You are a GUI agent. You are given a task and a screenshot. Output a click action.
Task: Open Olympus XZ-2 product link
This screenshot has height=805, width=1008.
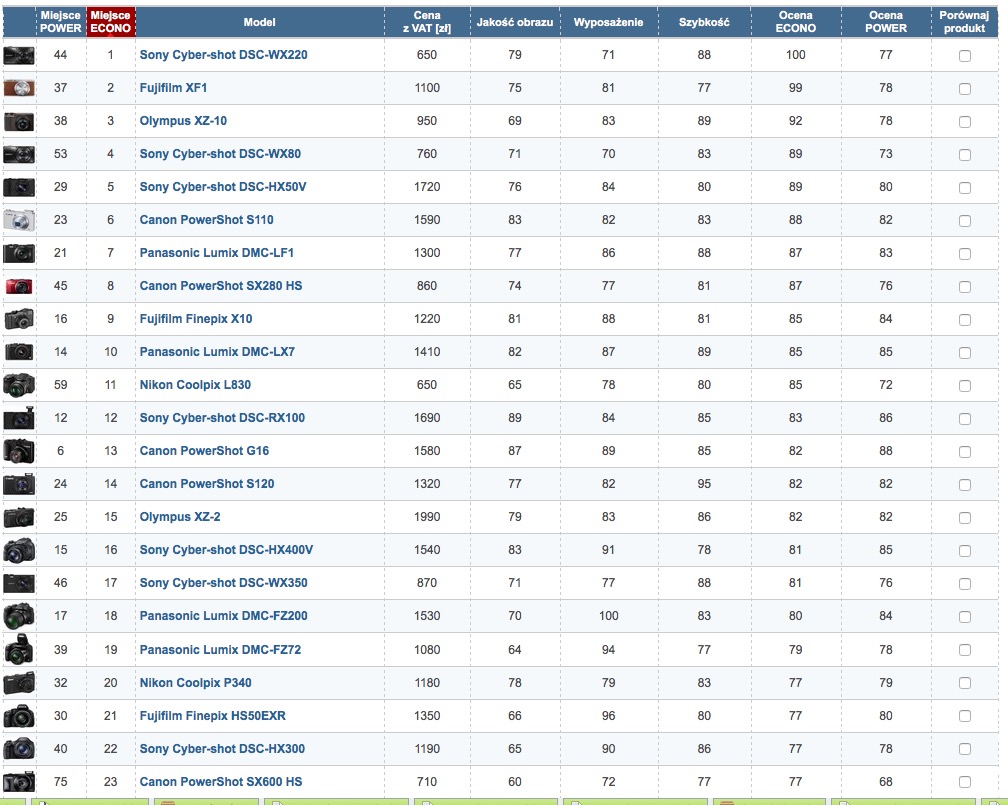pos(180,517)
